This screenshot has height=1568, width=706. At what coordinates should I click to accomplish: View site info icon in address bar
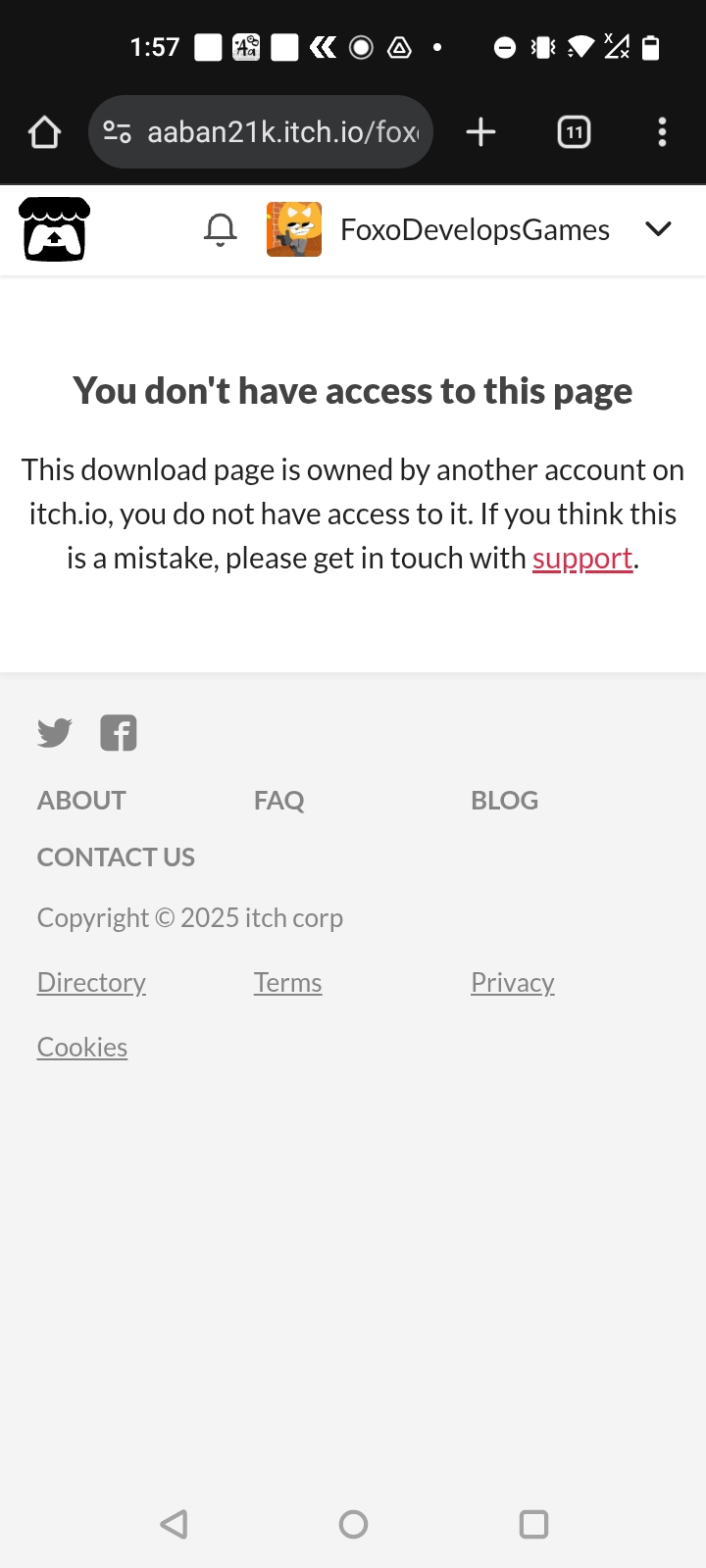tap(118, 132)
